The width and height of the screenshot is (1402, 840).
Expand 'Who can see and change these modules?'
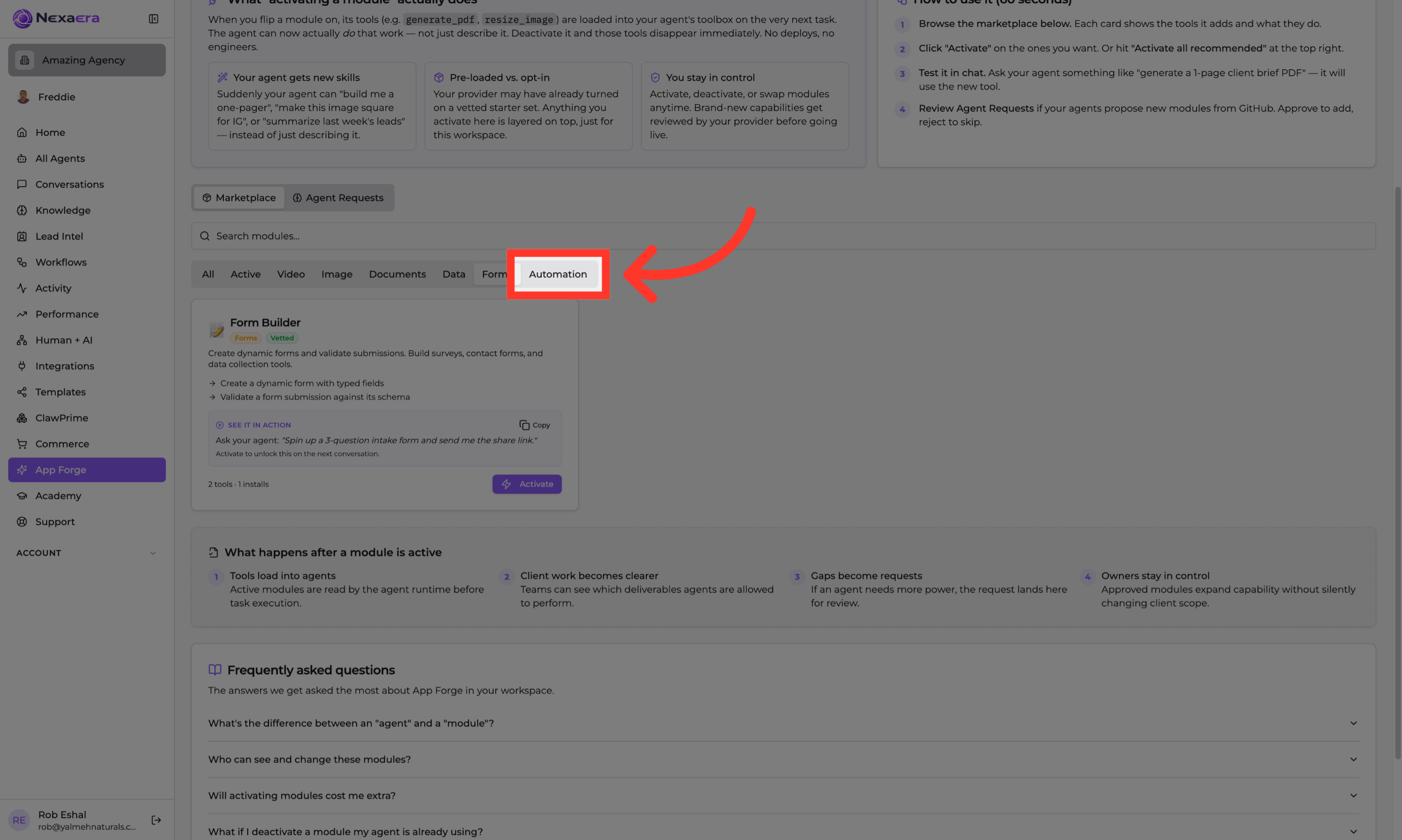click(783, 759)
